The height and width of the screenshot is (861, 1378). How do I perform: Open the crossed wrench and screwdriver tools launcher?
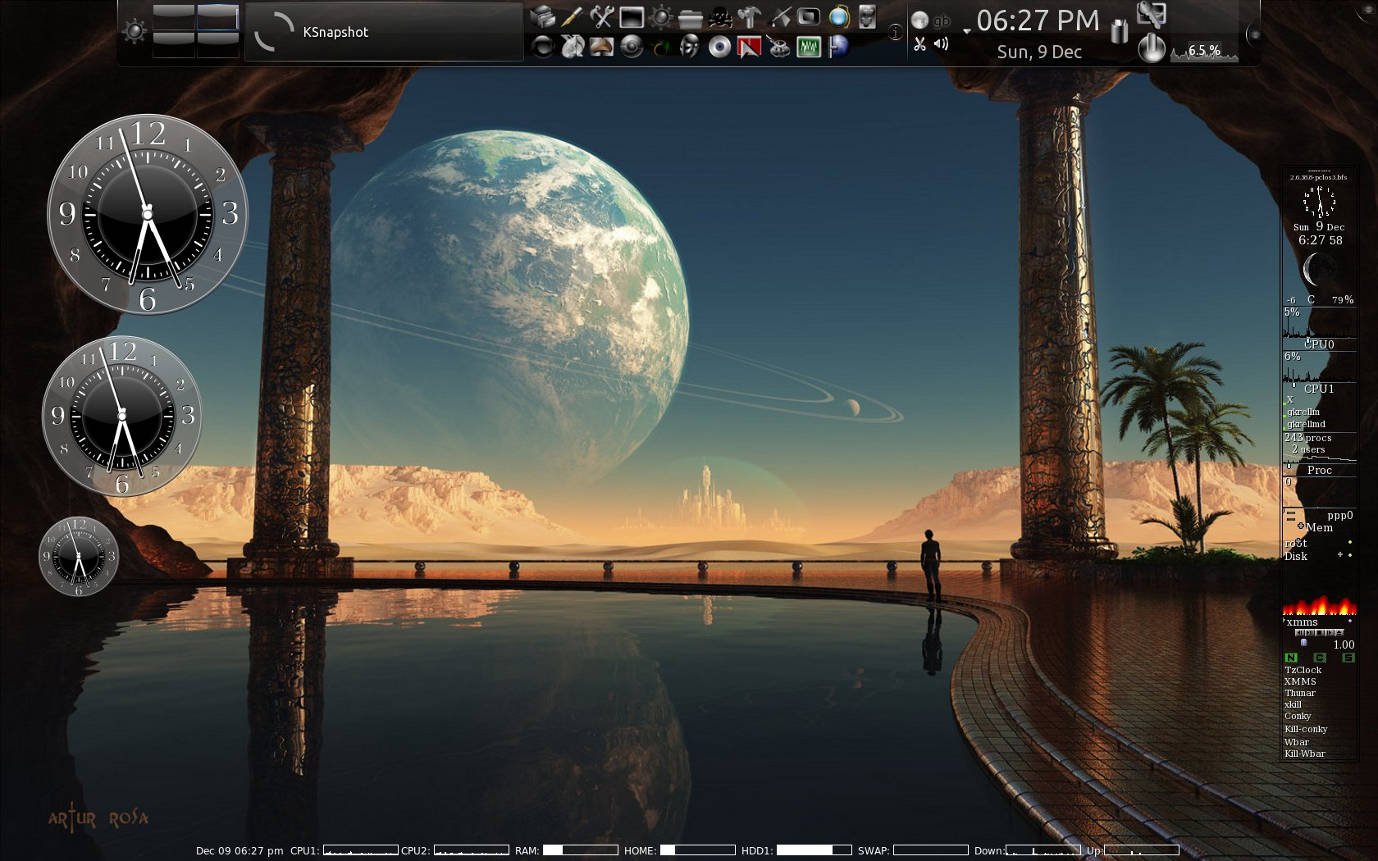click(x=601, y=17)
